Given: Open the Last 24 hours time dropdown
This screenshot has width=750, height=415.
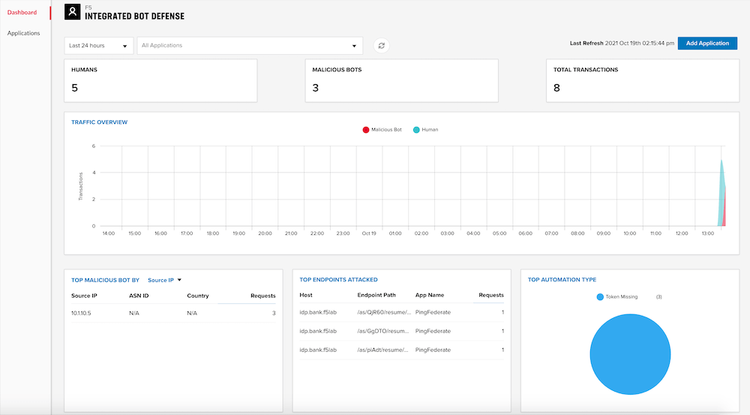Looking at the screenshot, I should click(99, 45).
